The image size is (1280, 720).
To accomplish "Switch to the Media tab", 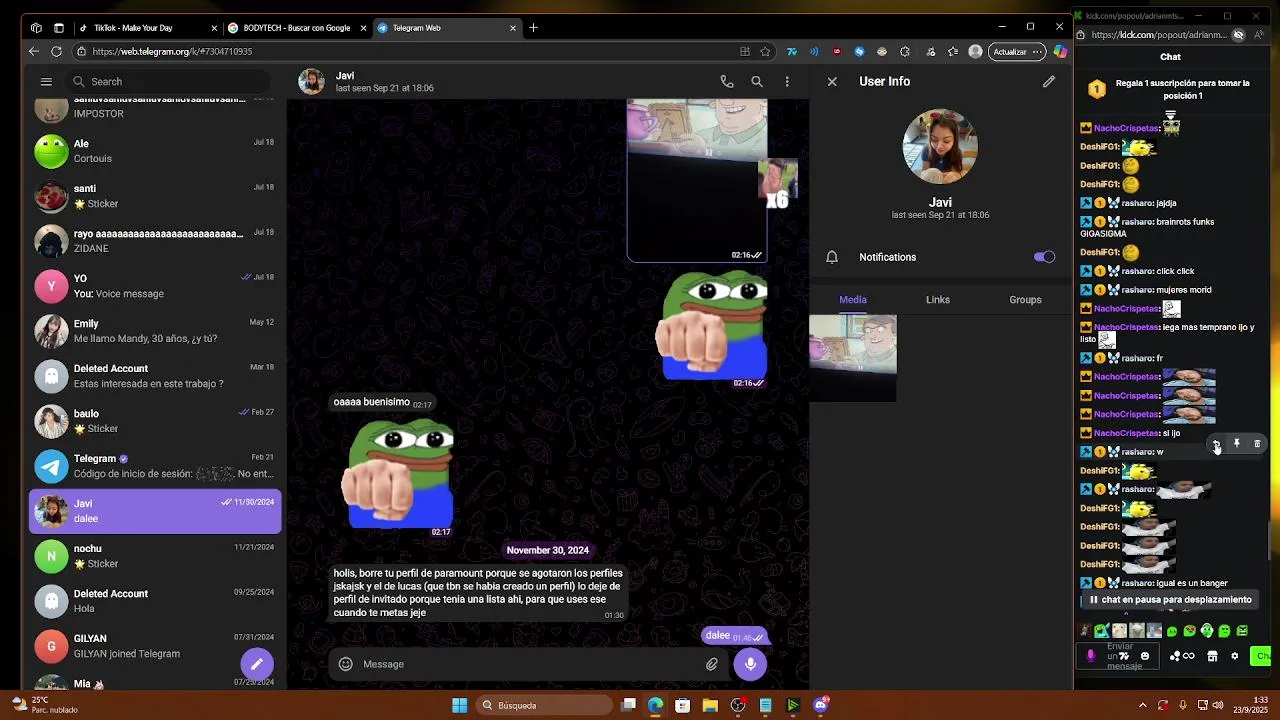I will (x=853, y=300).
